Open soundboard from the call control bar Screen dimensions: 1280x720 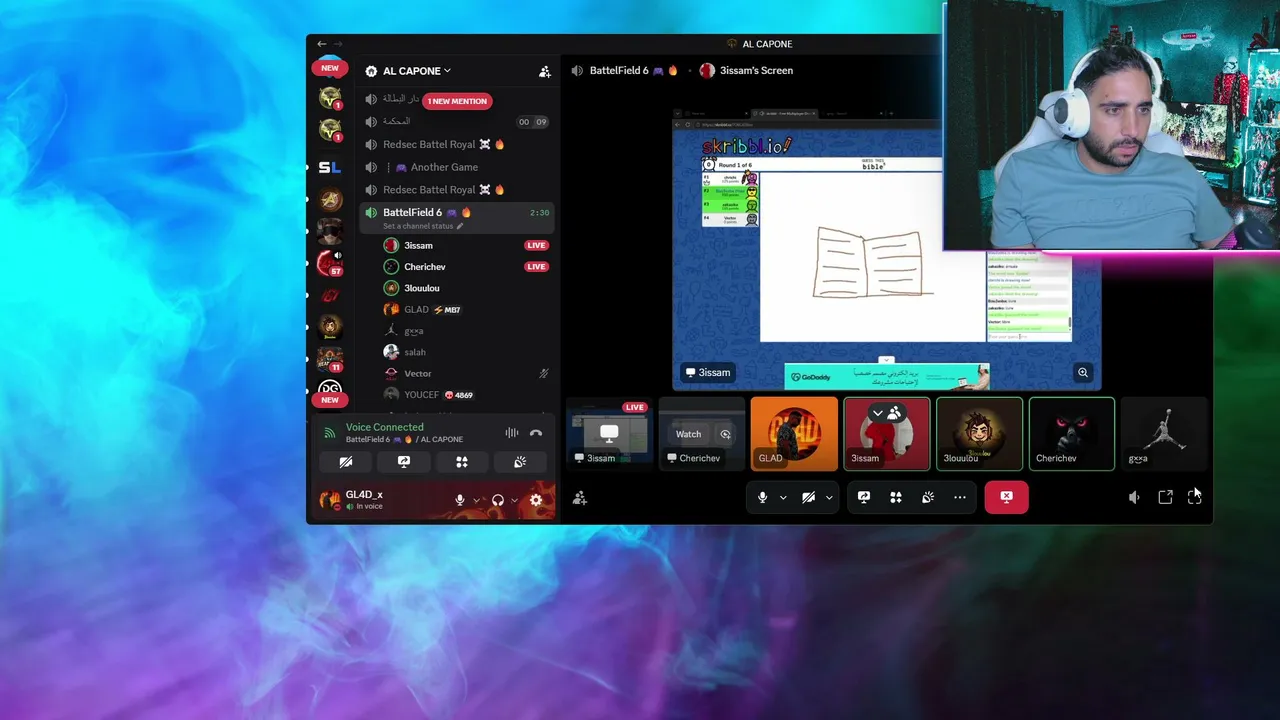click(928, 497)
